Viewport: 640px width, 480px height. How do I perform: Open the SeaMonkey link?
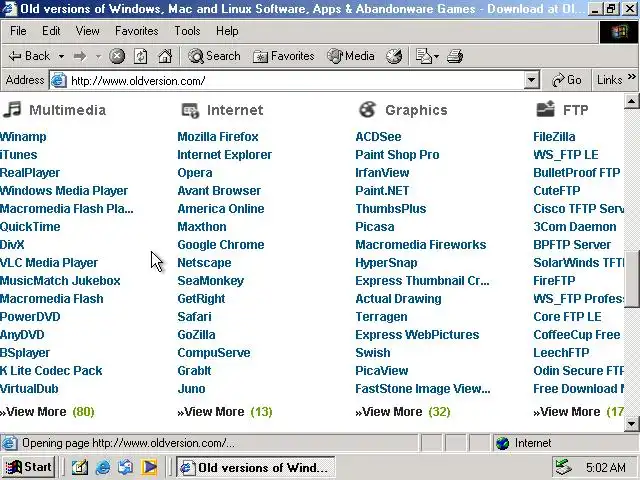[x=211, y=280]
